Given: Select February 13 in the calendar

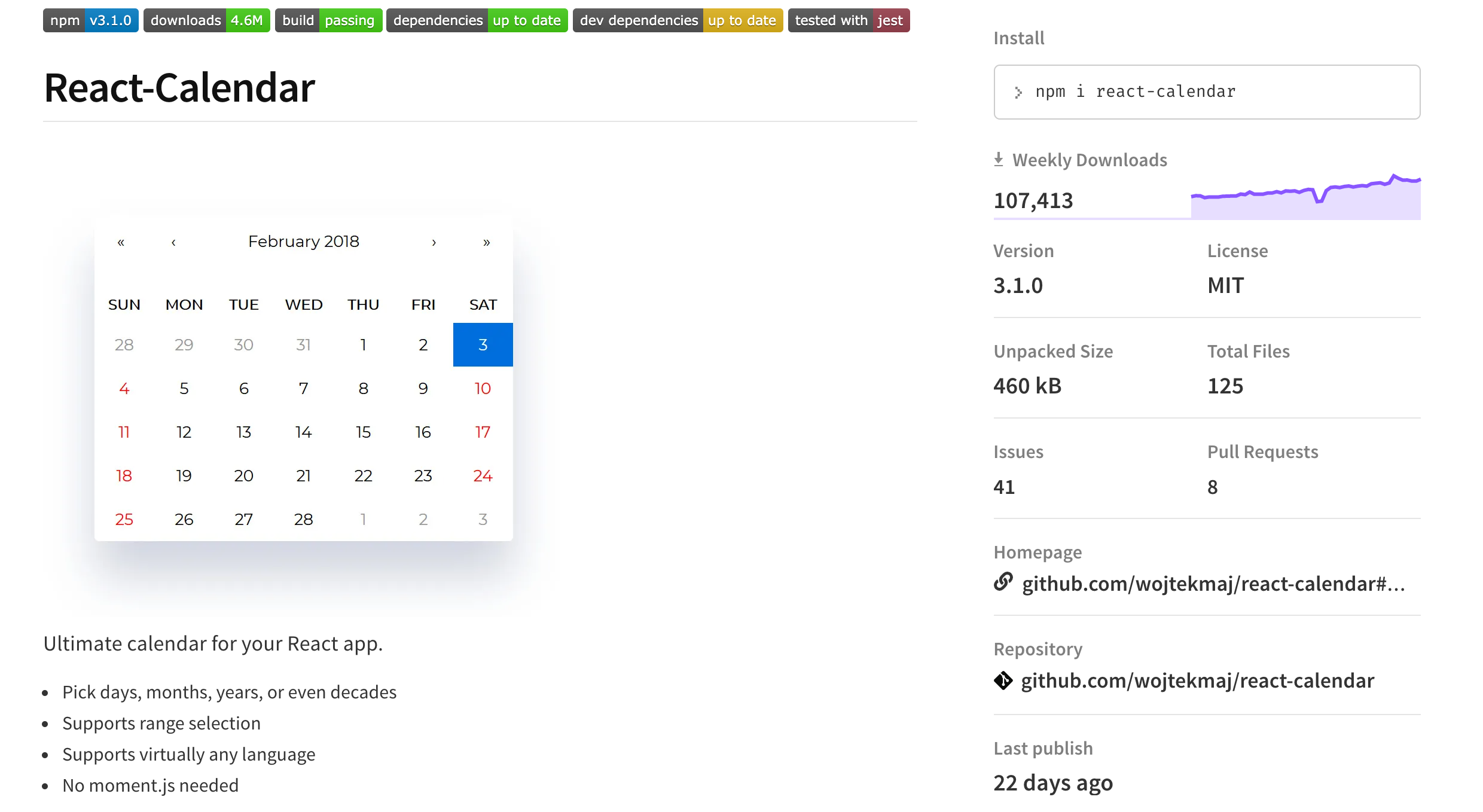Looking at the screenshot, I should click(x=244, y=432).
